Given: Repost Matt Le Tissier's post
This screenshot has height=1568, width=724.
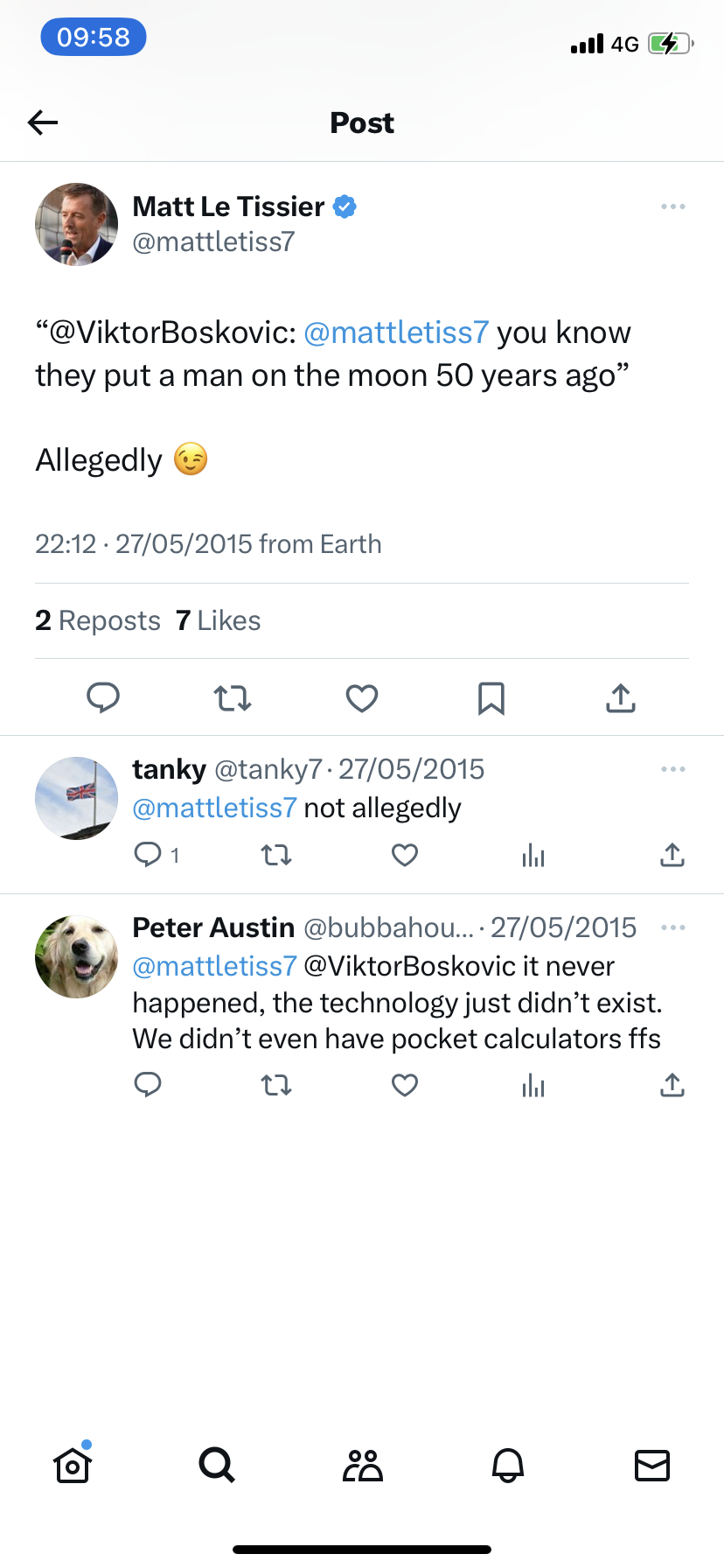Looking at the screenshot, I should 233,698.
